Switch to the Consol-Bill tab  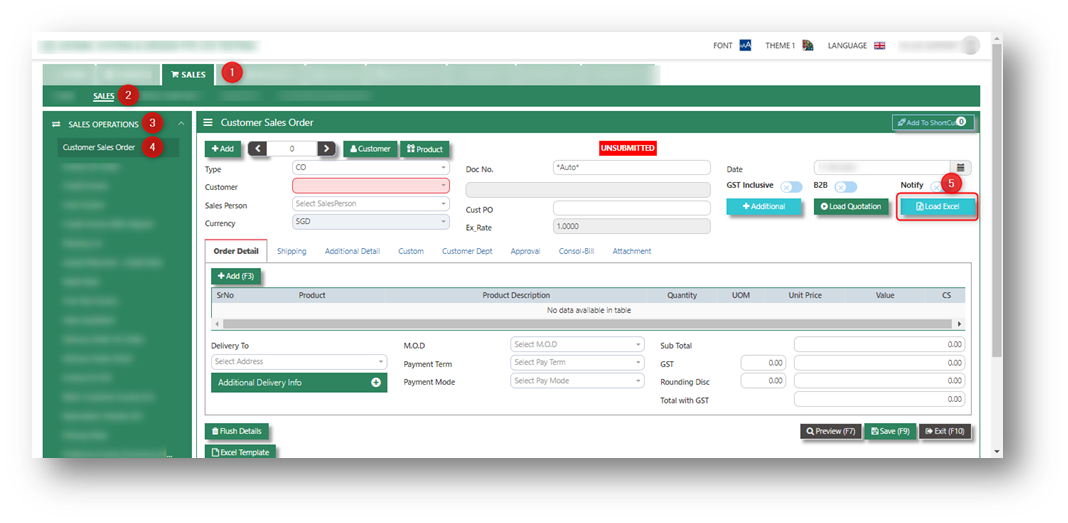pyautogui.click(x=576, y=251)
